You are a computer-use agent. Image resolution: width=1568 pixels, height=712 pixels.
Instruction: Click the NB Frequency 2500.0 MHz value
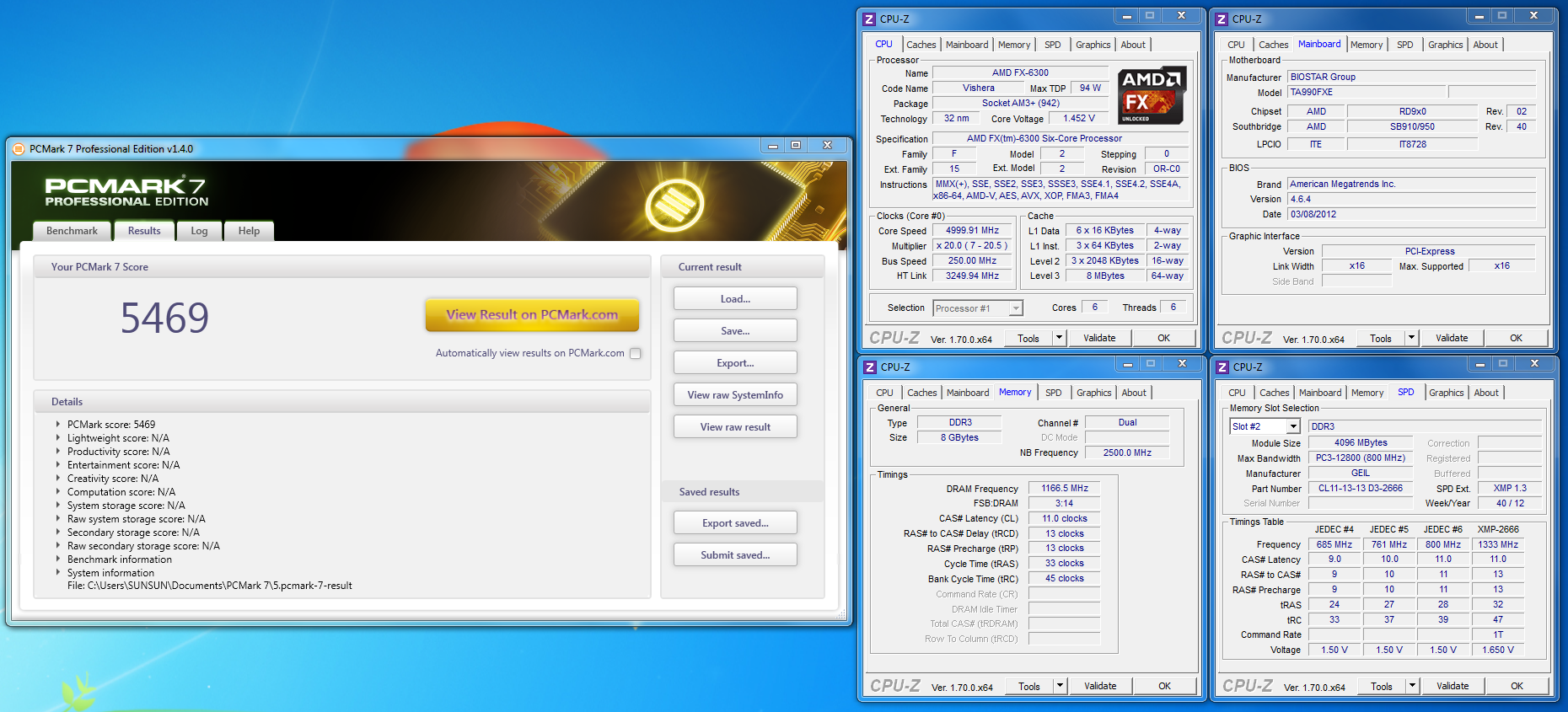1127,453
